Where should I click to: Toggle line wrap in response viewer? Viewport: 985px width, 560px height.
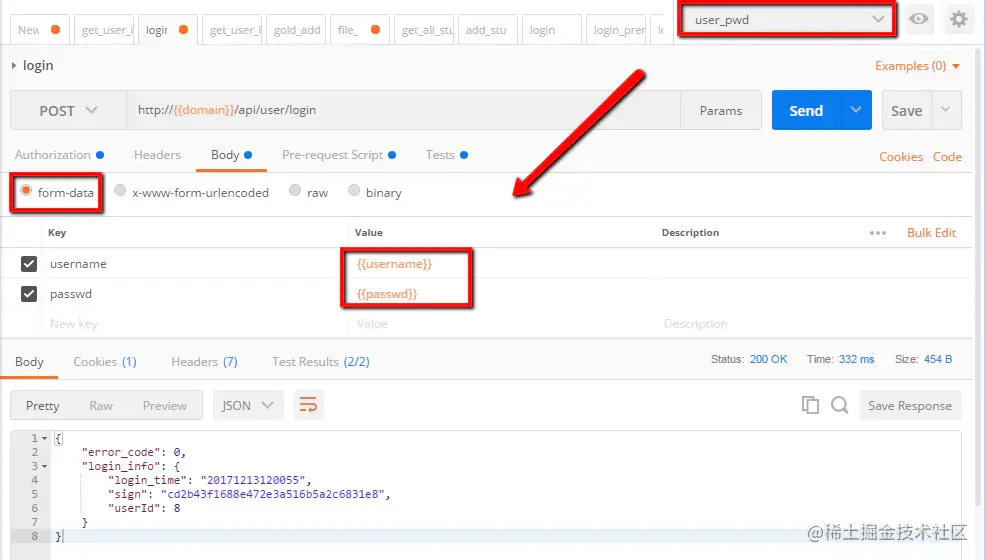pyautogui.click(x=308, y=405)
